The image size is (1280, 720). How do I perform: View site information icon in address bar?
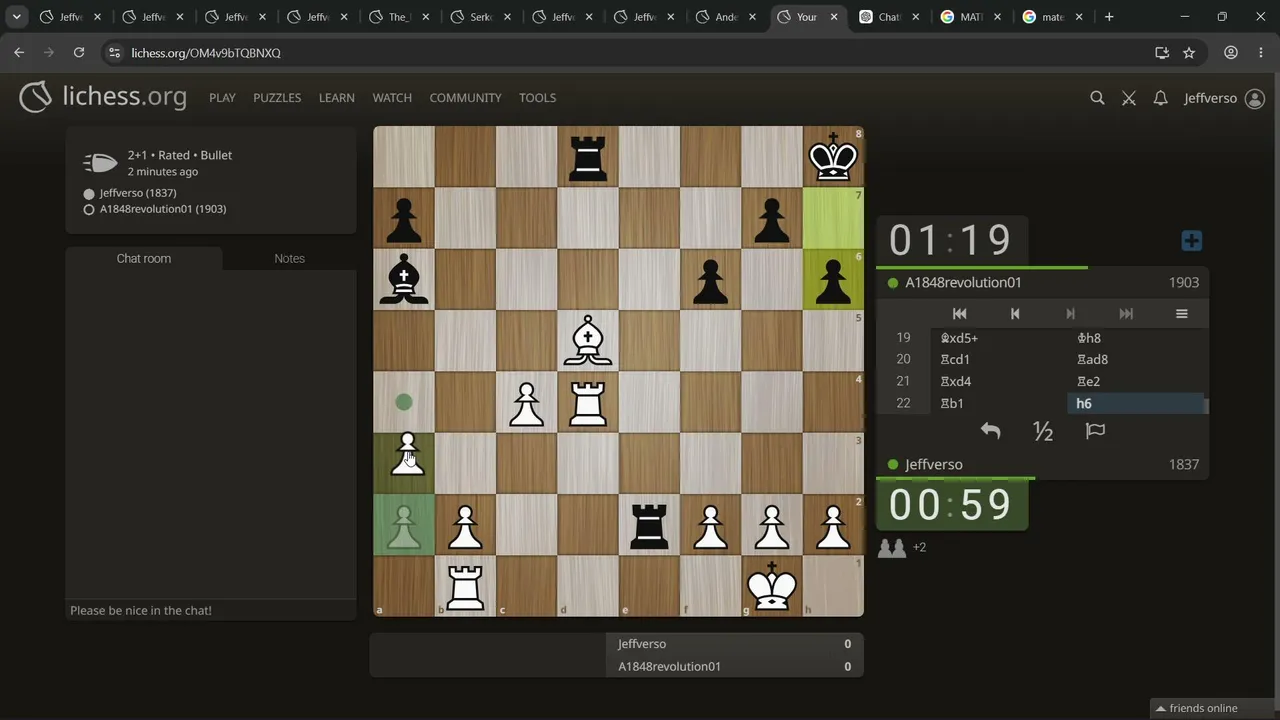[113, 53]
